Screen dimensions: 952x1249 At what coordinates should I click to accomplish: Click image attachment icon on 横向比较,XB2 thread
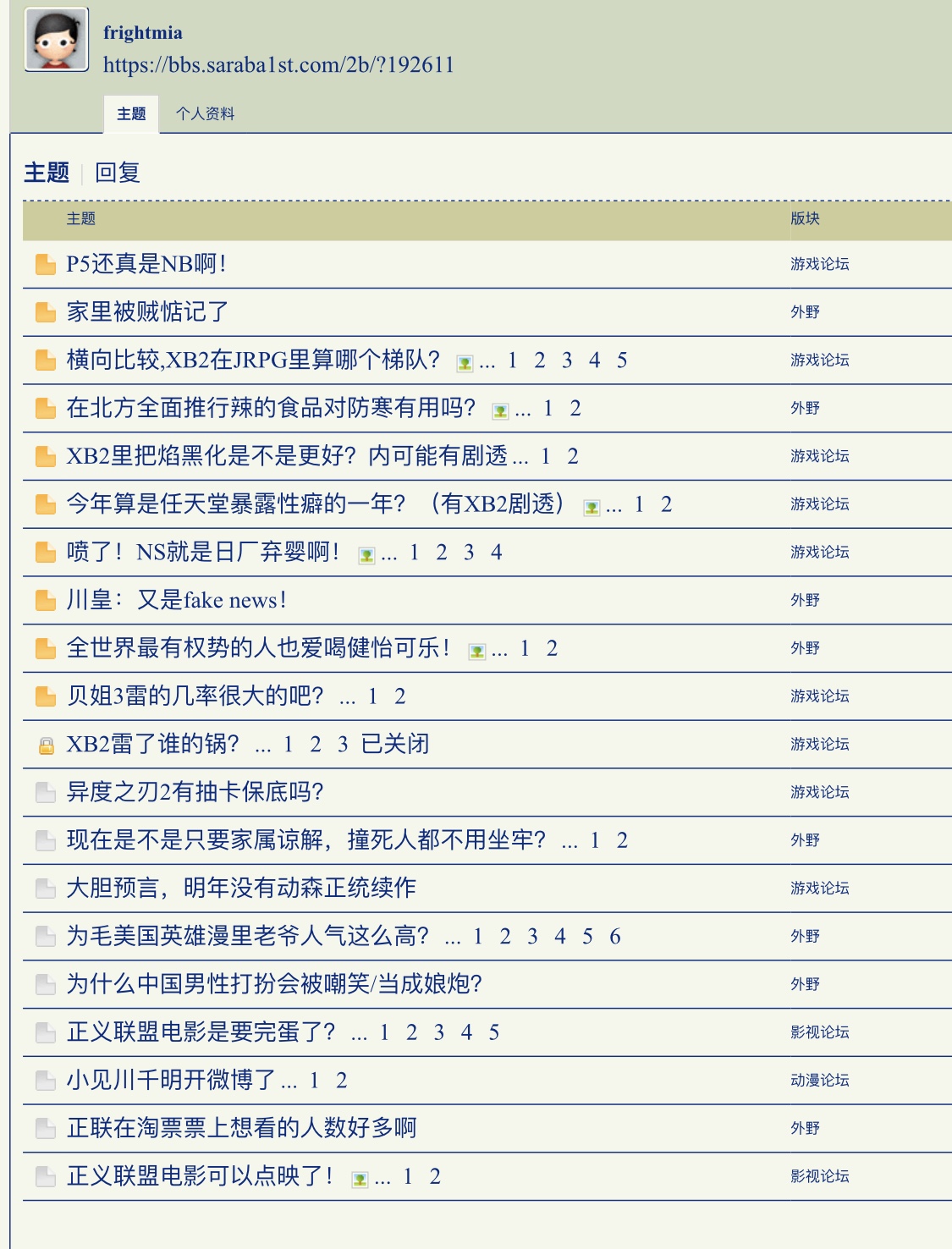[x=465, y=363]
